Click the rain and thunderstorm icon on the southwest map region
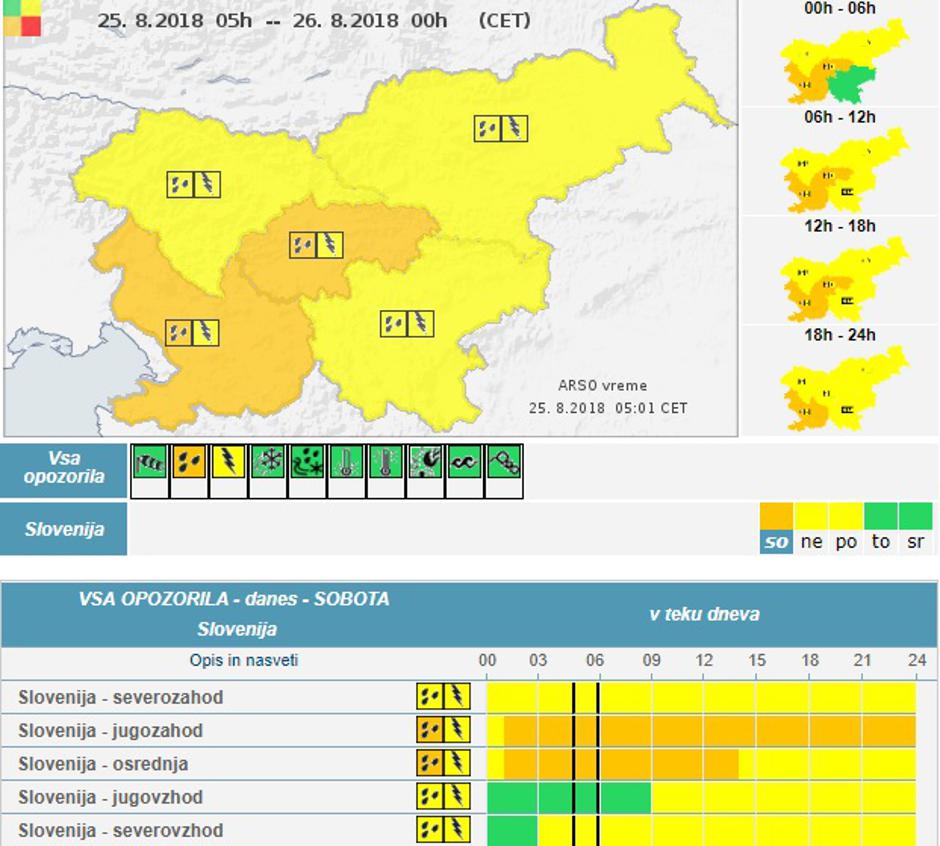This screenshot has height=846, width=940. click(x=192, y=332)
